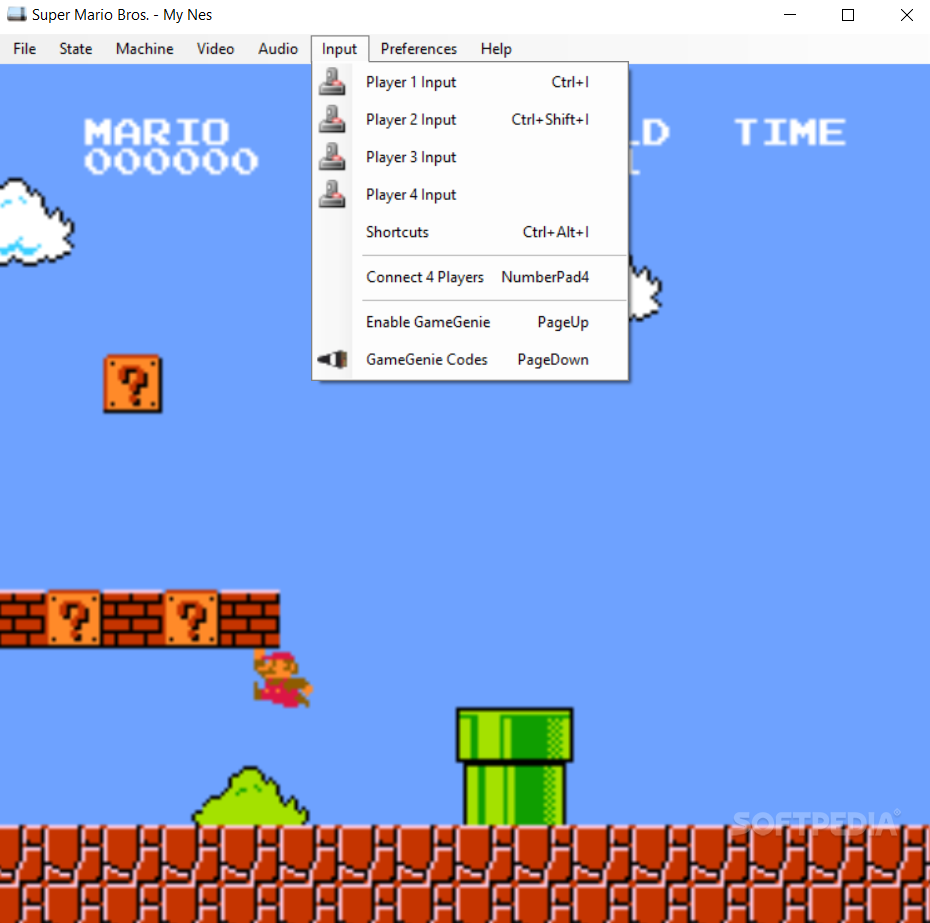Expand the Machine menu
Viewport: 930px width, 923px height.
144,49
